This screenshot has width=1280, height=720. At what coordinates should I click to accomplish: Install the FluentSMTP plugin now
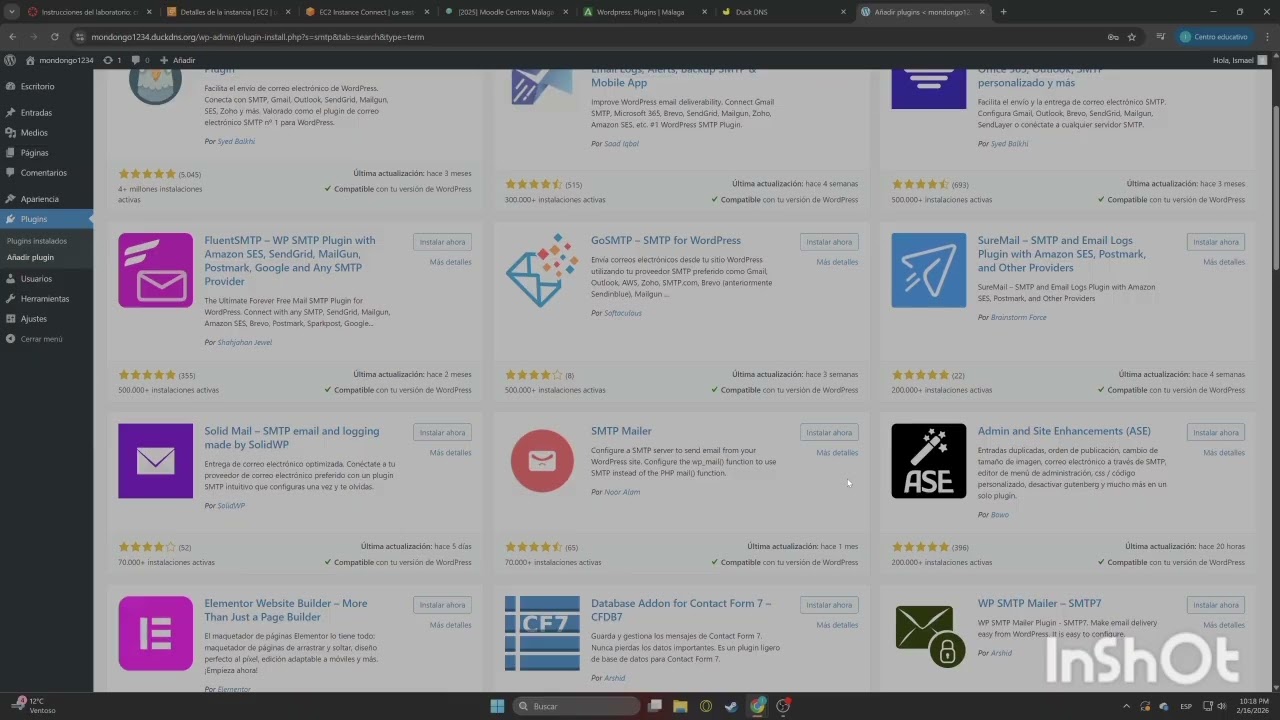442,242
